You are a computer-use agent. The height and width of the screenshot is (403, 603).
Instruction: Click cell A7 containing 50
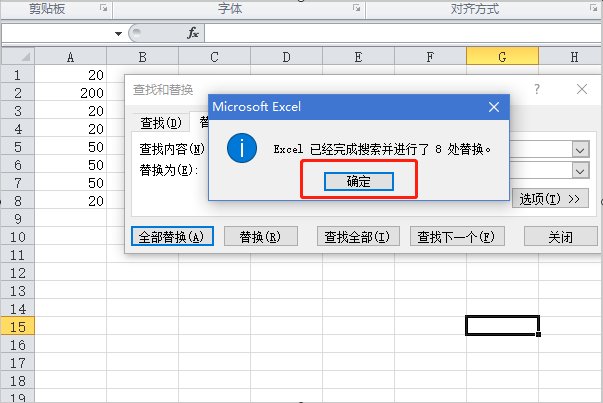[70, 183]
